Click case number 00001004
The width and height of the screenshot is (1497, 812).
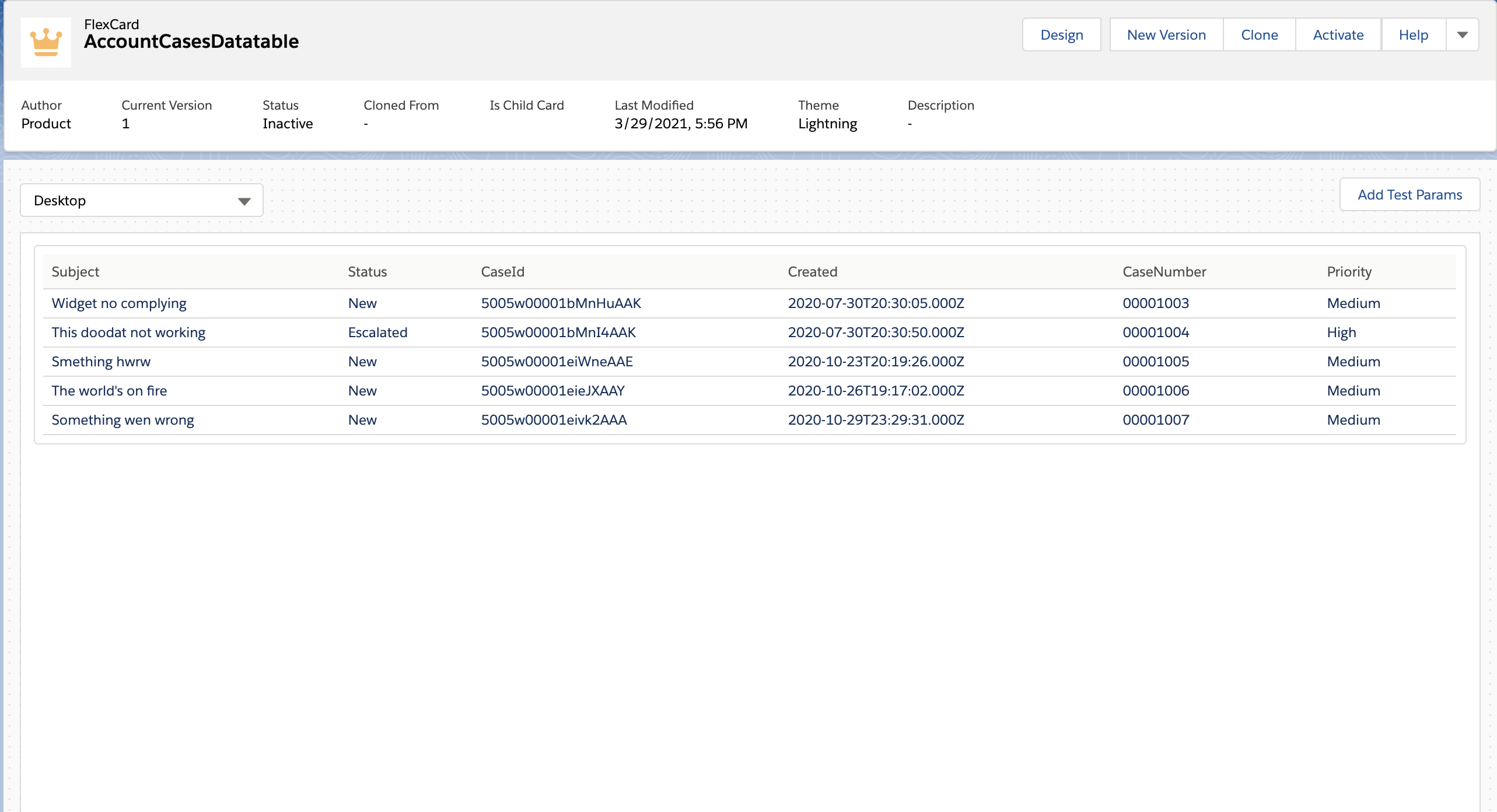(1156, 332)
